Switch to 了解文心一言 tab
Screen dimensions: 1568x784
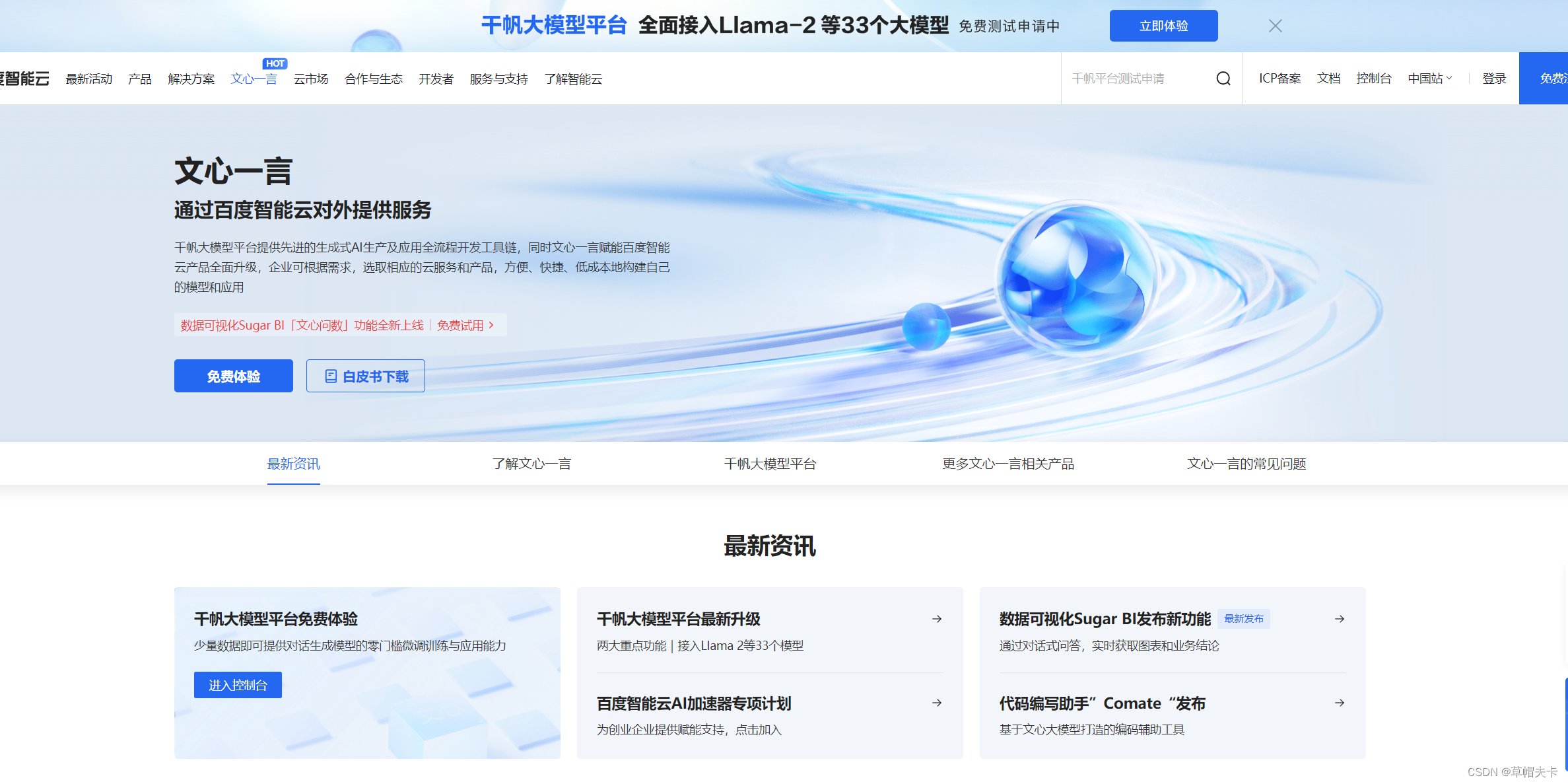531,464
